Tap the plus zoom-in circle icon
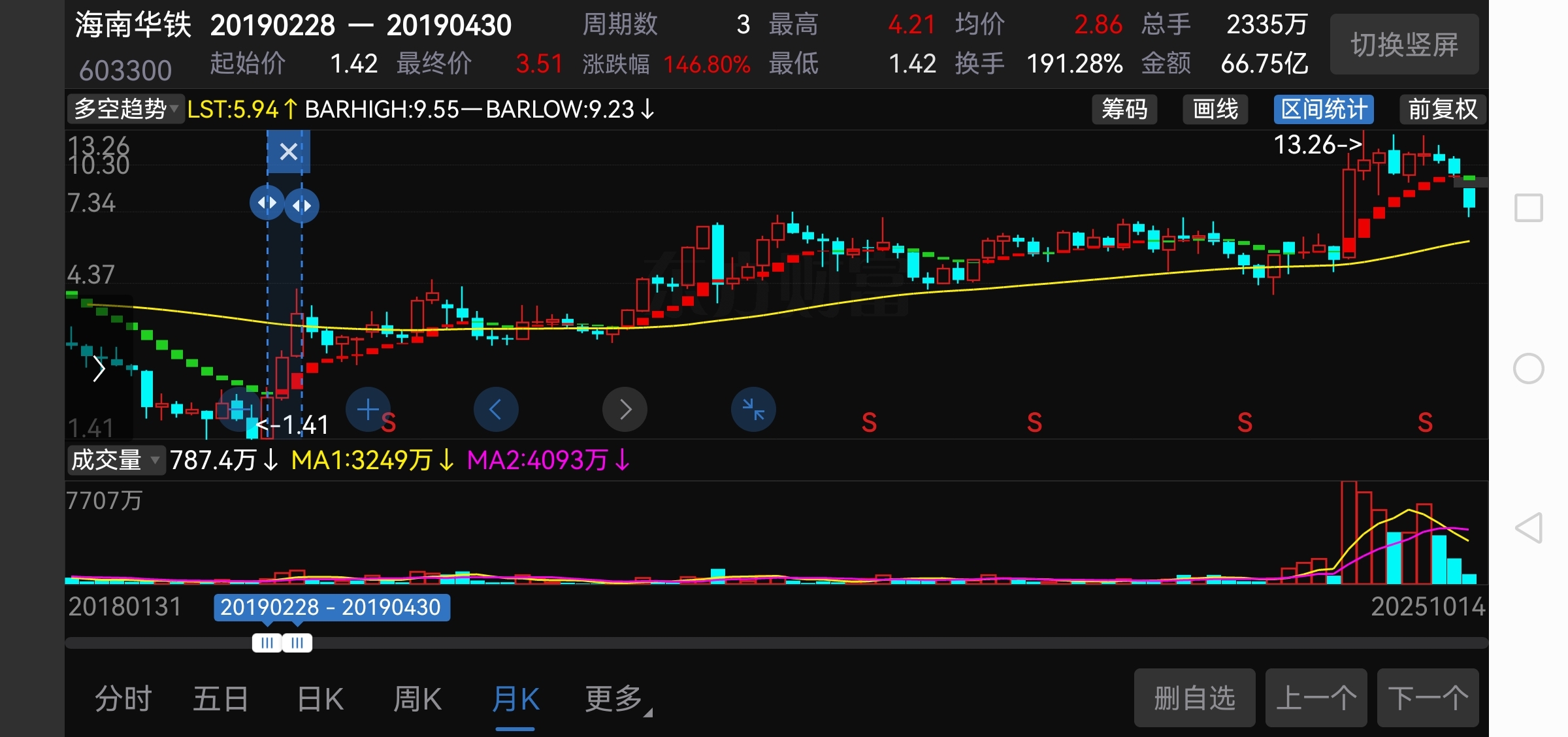The height and width of the screenshot is (737, 1568). point(368,410)
